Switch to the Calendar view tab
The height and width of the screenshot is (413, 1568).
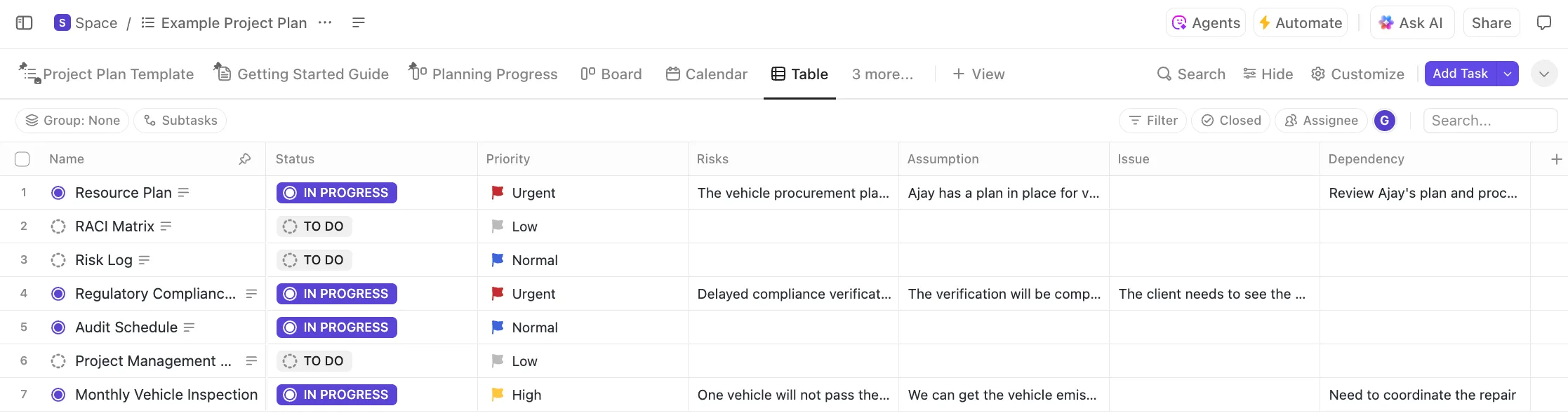[x=706, y=74]
